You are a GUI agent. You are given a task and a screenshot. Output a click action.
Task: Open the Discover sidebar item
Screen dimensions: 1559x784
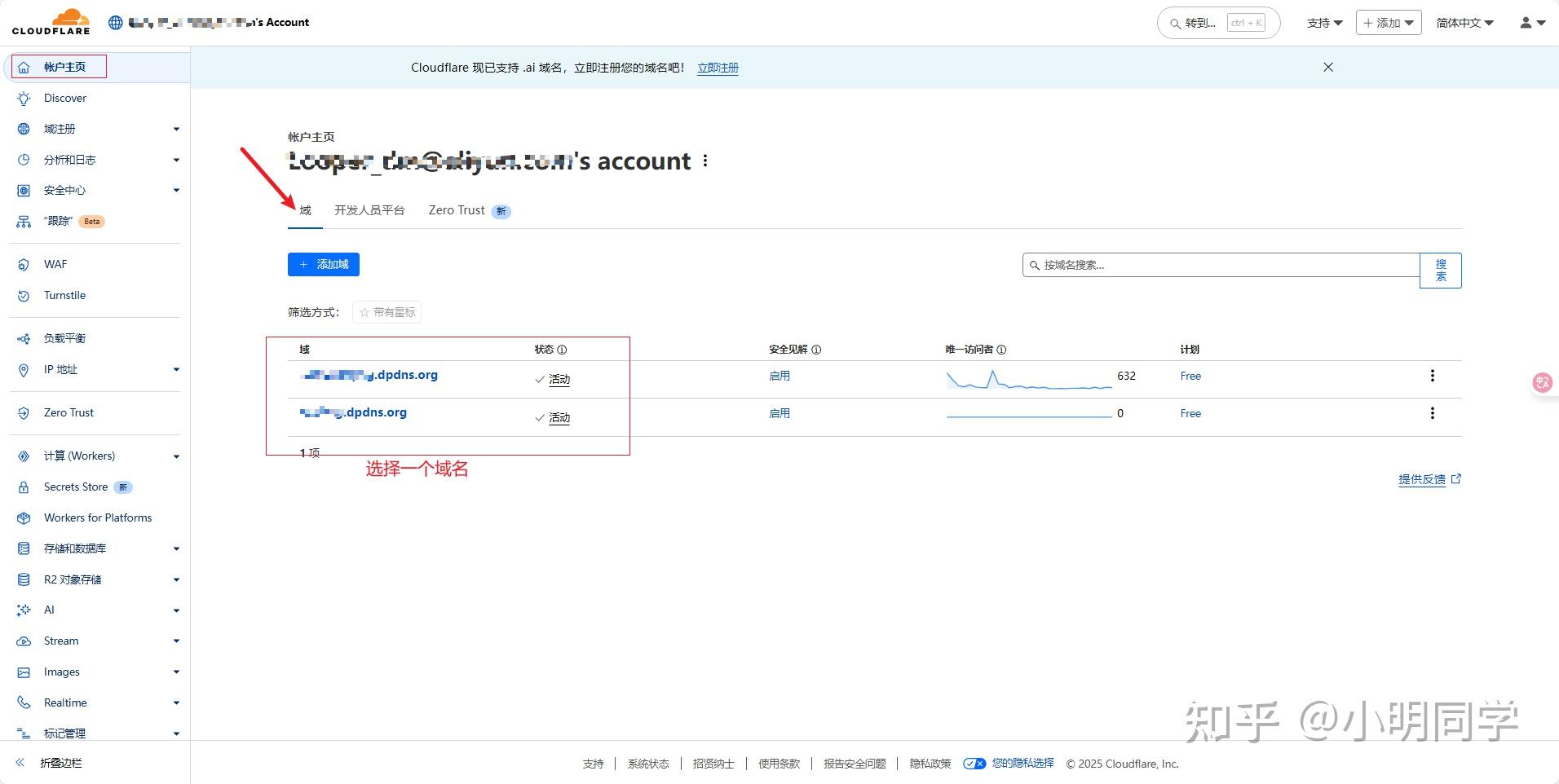click(64, 98)
